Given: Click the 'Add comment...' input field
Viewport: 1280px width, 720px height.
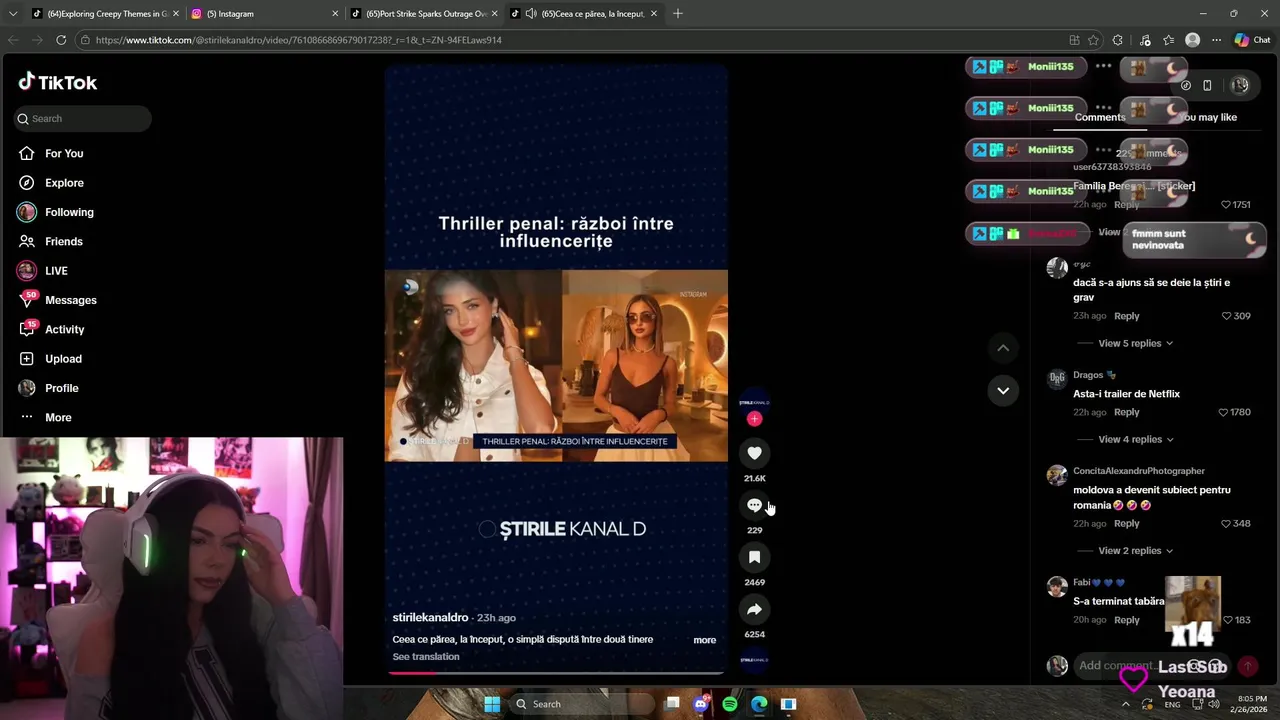Looking at the screenshot, I should click(x=1150, y=666).
